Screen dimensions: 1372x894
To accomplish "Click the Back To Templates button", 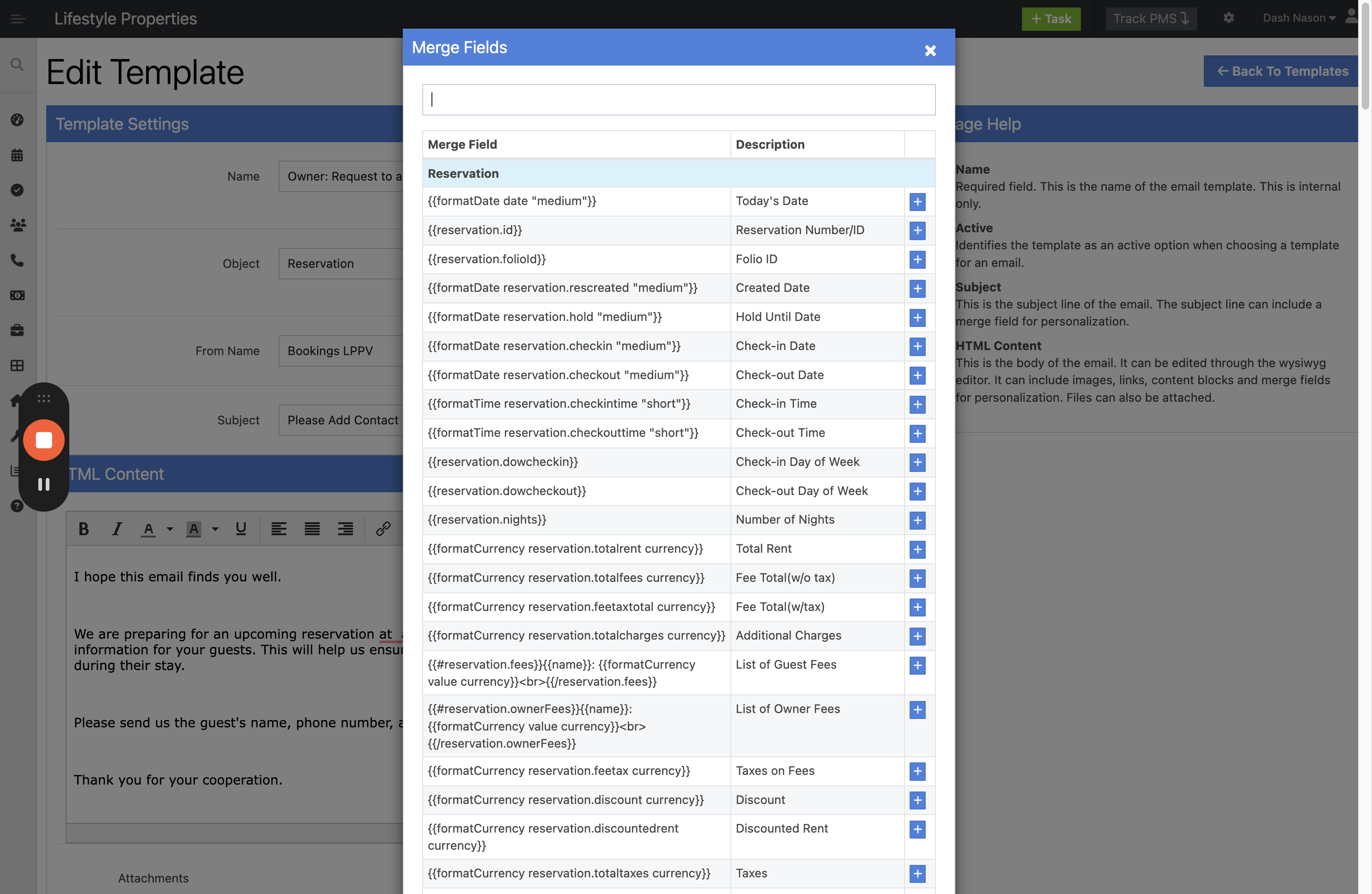I will tap(1281, 71).
